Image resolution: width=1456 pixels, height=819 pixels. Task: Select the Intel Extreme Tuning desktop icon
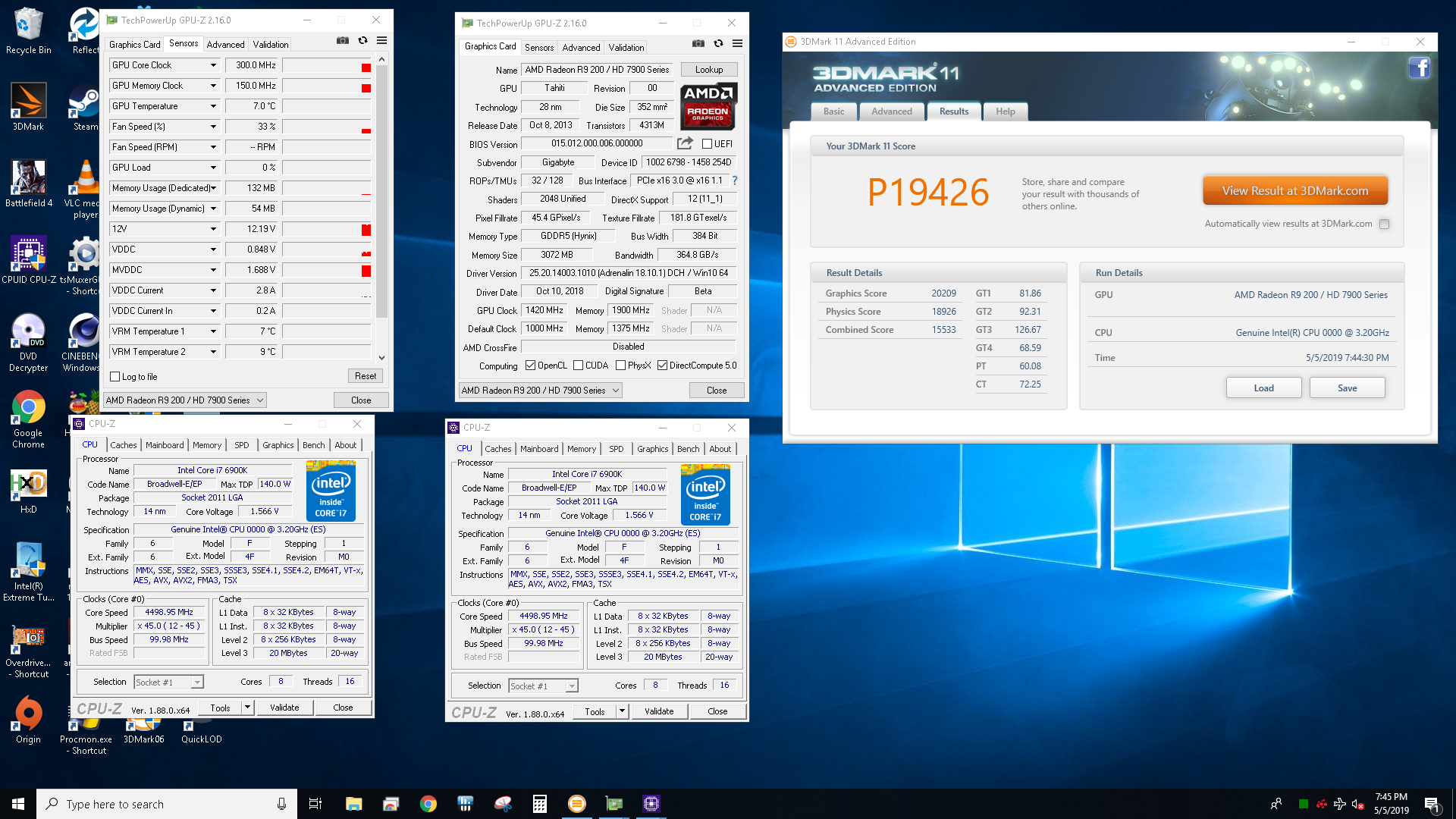point(28,572)
